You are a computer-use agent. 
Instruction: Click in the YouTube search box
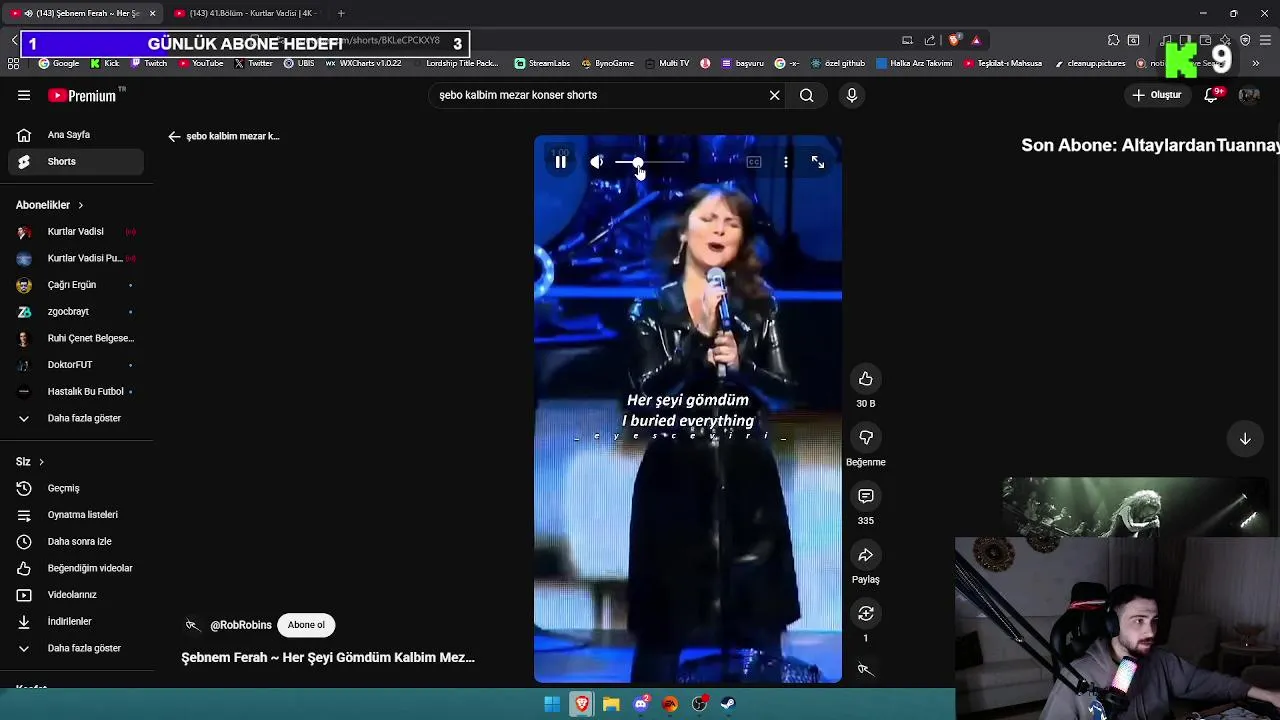[x=598, y=95]
